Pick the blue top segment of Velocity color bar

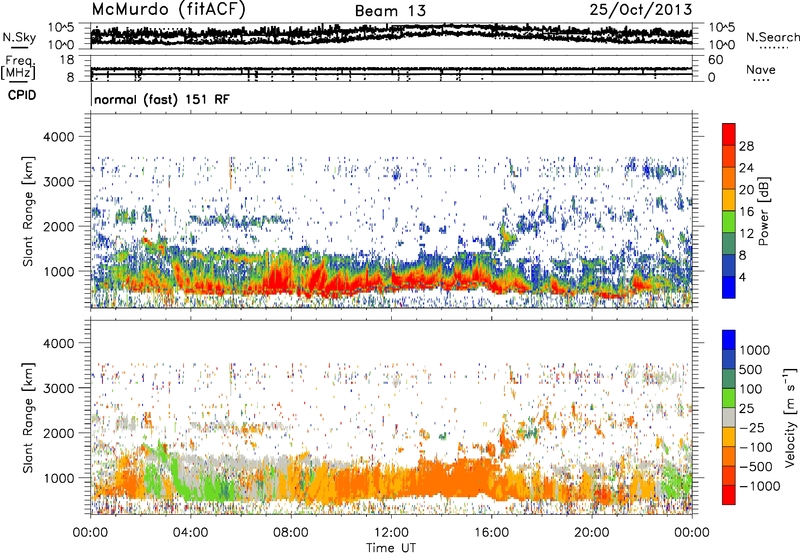point(729,340)
